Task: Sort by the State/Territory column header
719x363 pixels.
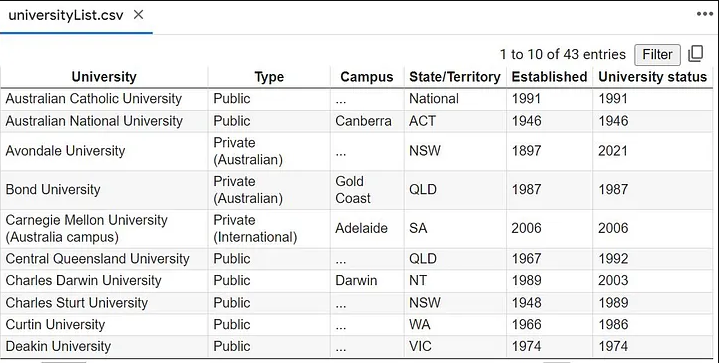Action: click(x=455, y=77)
